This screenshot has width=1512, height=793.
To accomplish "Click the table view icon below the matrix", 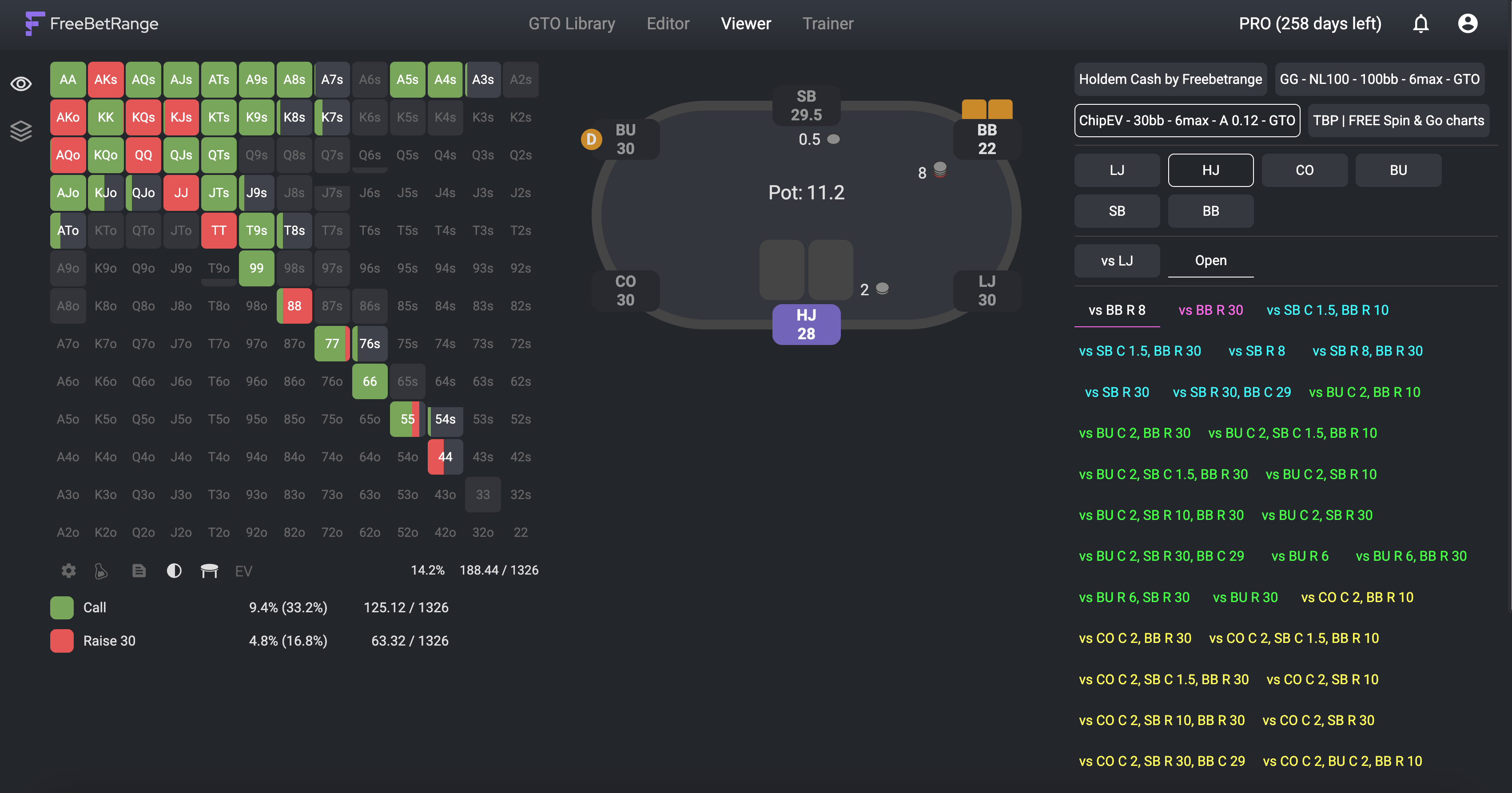I will 210,571.
